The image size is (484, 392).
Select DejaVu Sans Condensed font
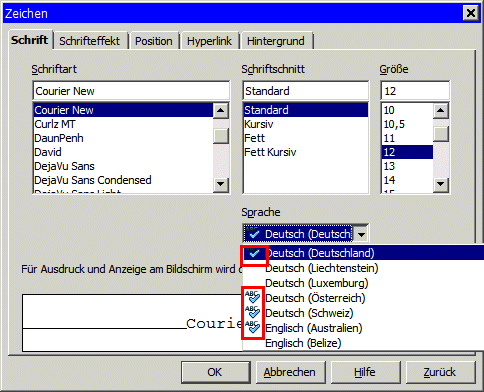(123, 180)
